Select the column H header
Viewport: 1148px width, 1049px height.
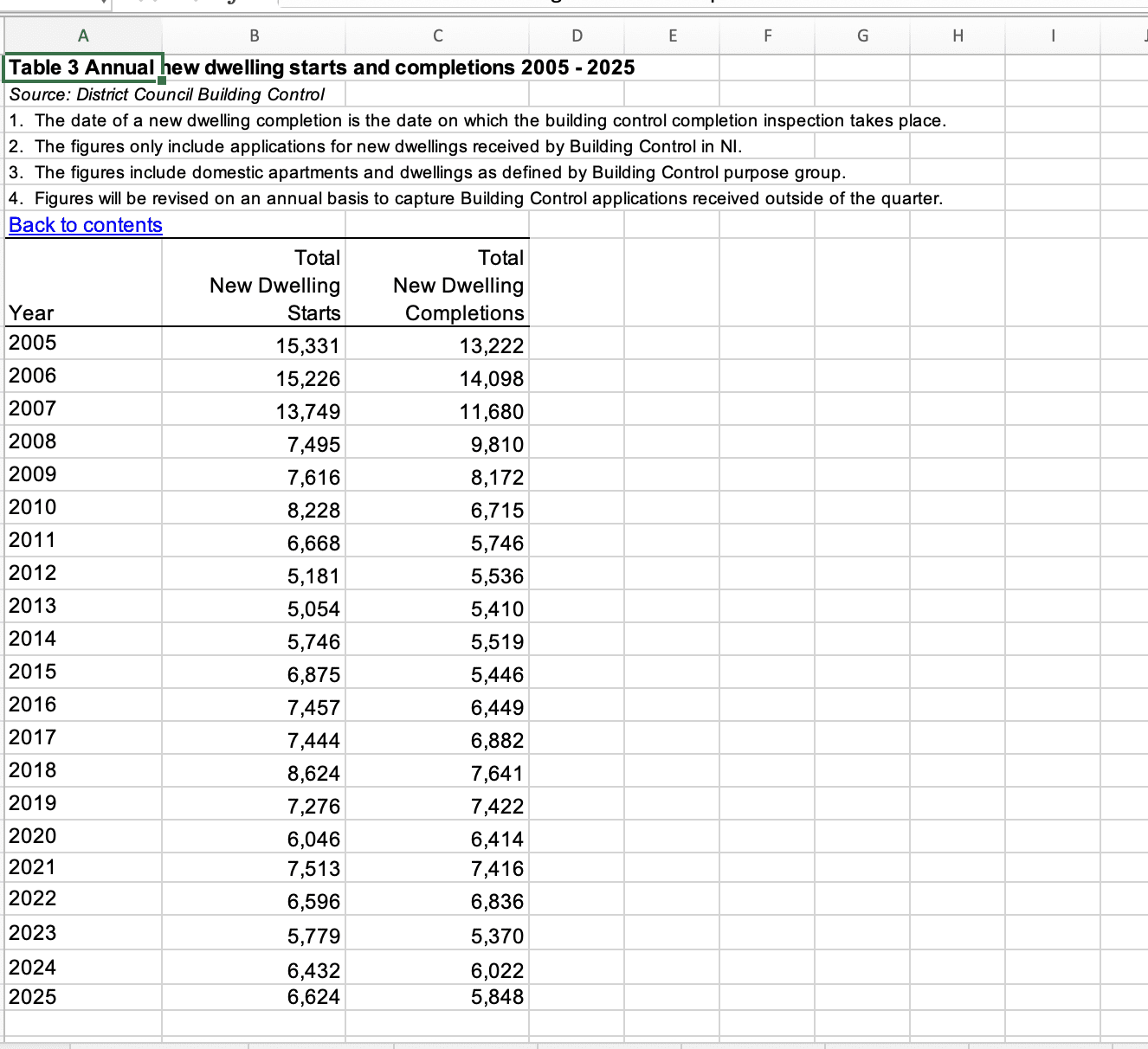pyautogui.click(x=958, y=35)
